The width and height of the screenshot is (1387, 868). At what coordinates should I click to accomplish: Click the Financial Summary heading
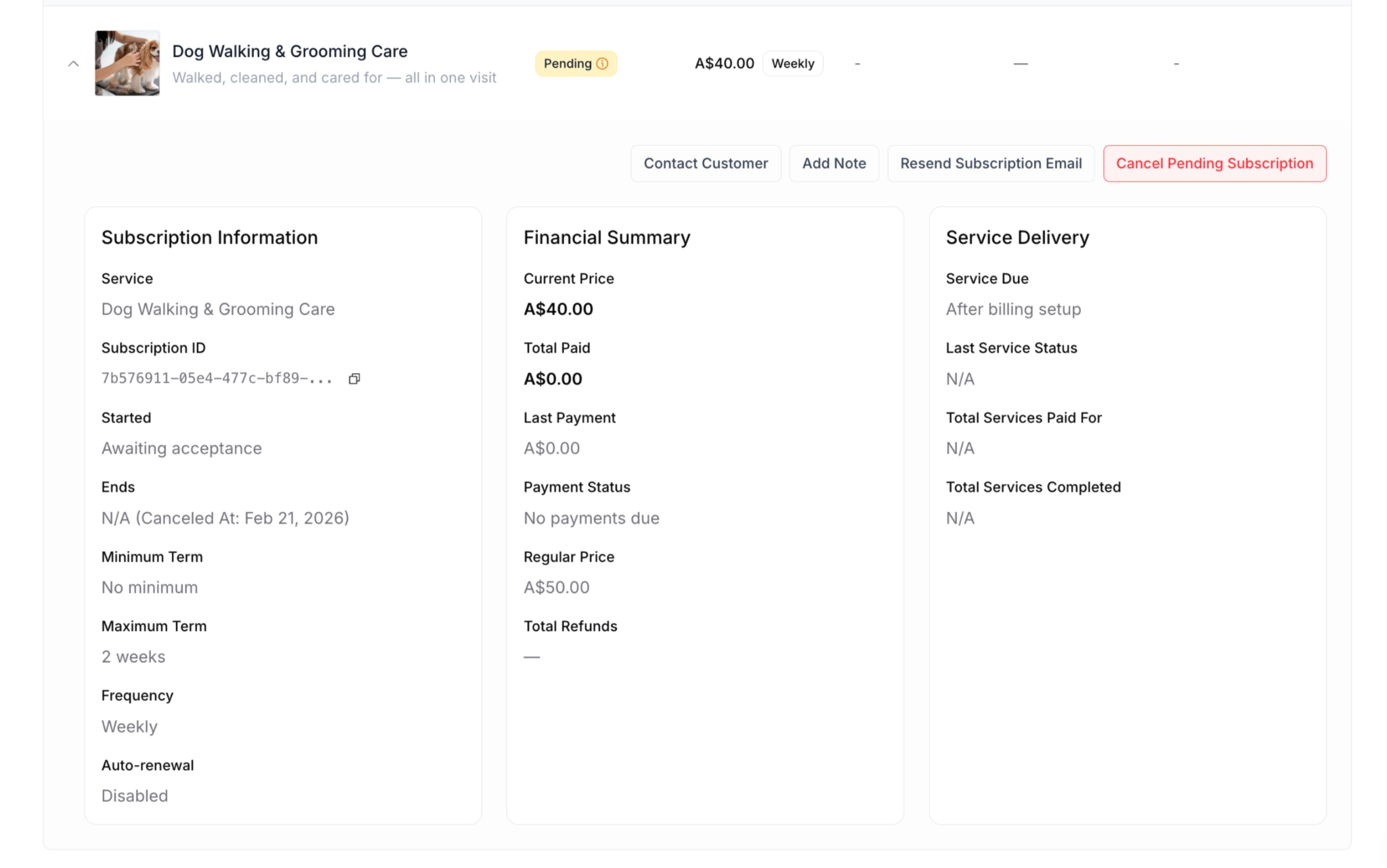[606, 238]
